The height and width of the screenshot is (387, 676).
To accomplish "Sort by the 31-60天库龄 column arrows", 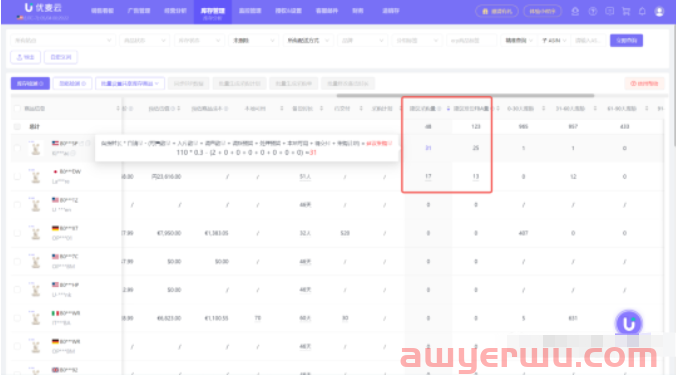I will pos(595,109).
